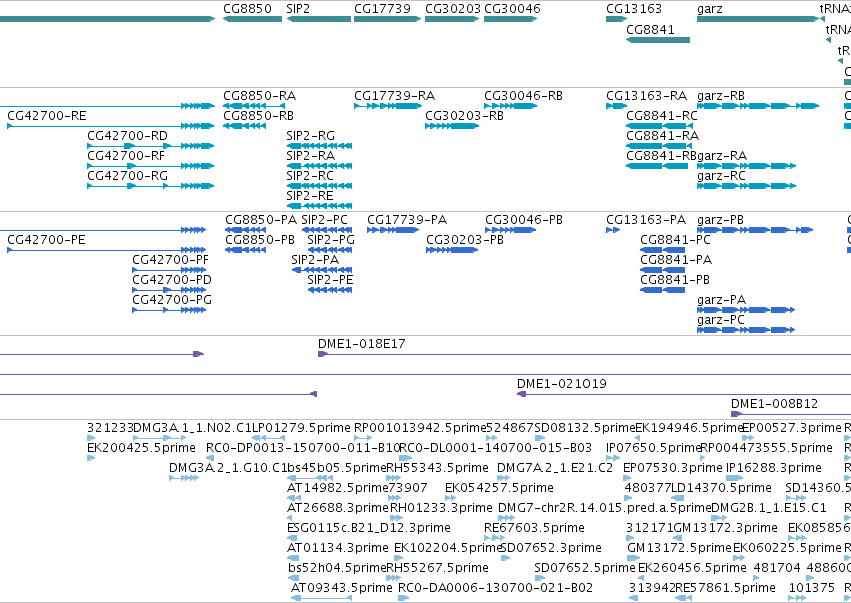Select the CG8850 gene feature
851x603 pixels.
pyautogui.click(x=252, y=19)
